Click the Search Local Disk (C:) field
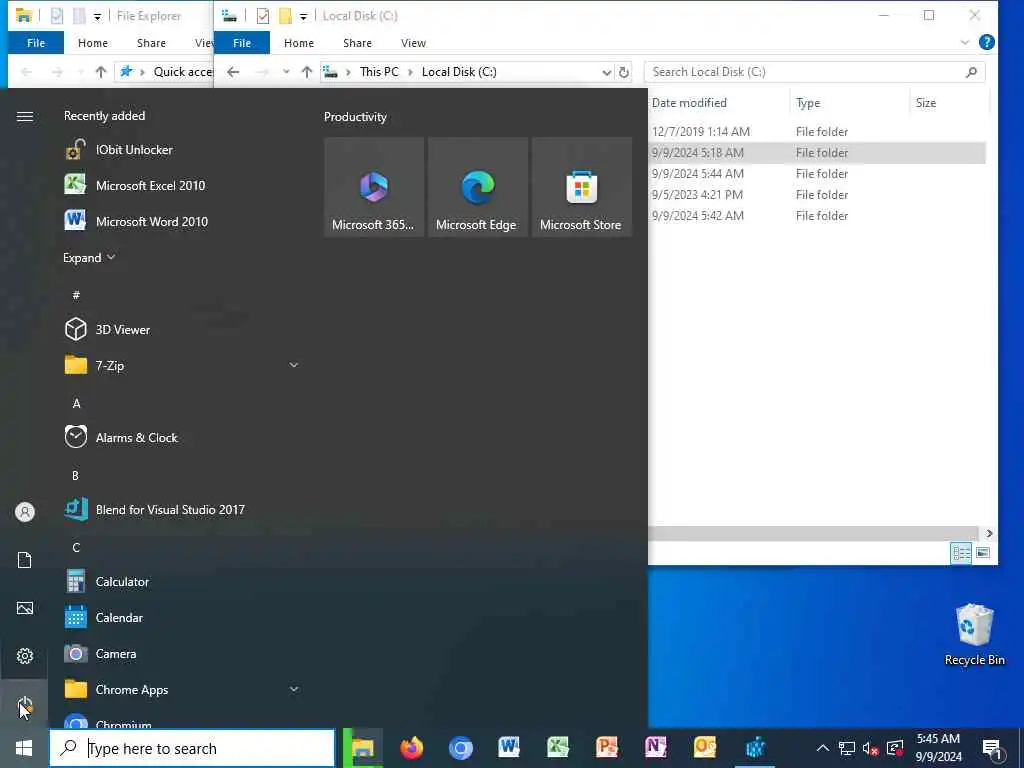1024x768 pixels. 814,72
